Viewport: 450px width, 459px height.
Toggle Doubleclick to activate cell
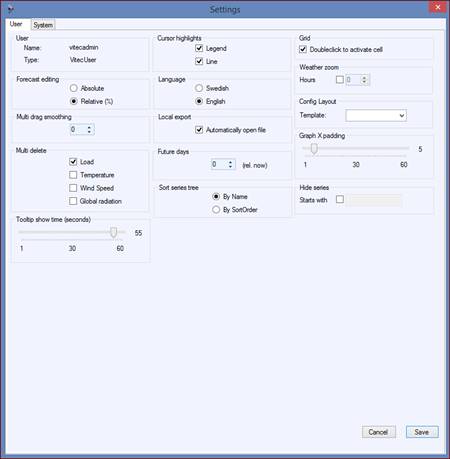(x=303, y=49)
